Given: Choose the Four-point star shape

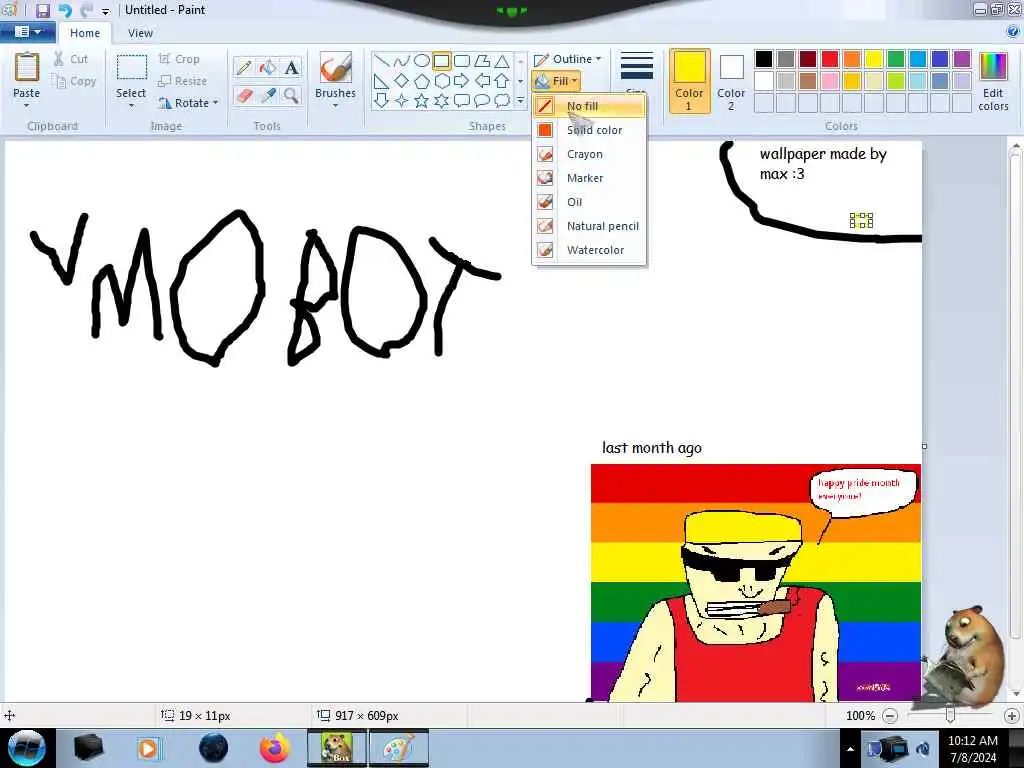Looking at the screenshot, I should pyautogui.click(x=402, y=101).
